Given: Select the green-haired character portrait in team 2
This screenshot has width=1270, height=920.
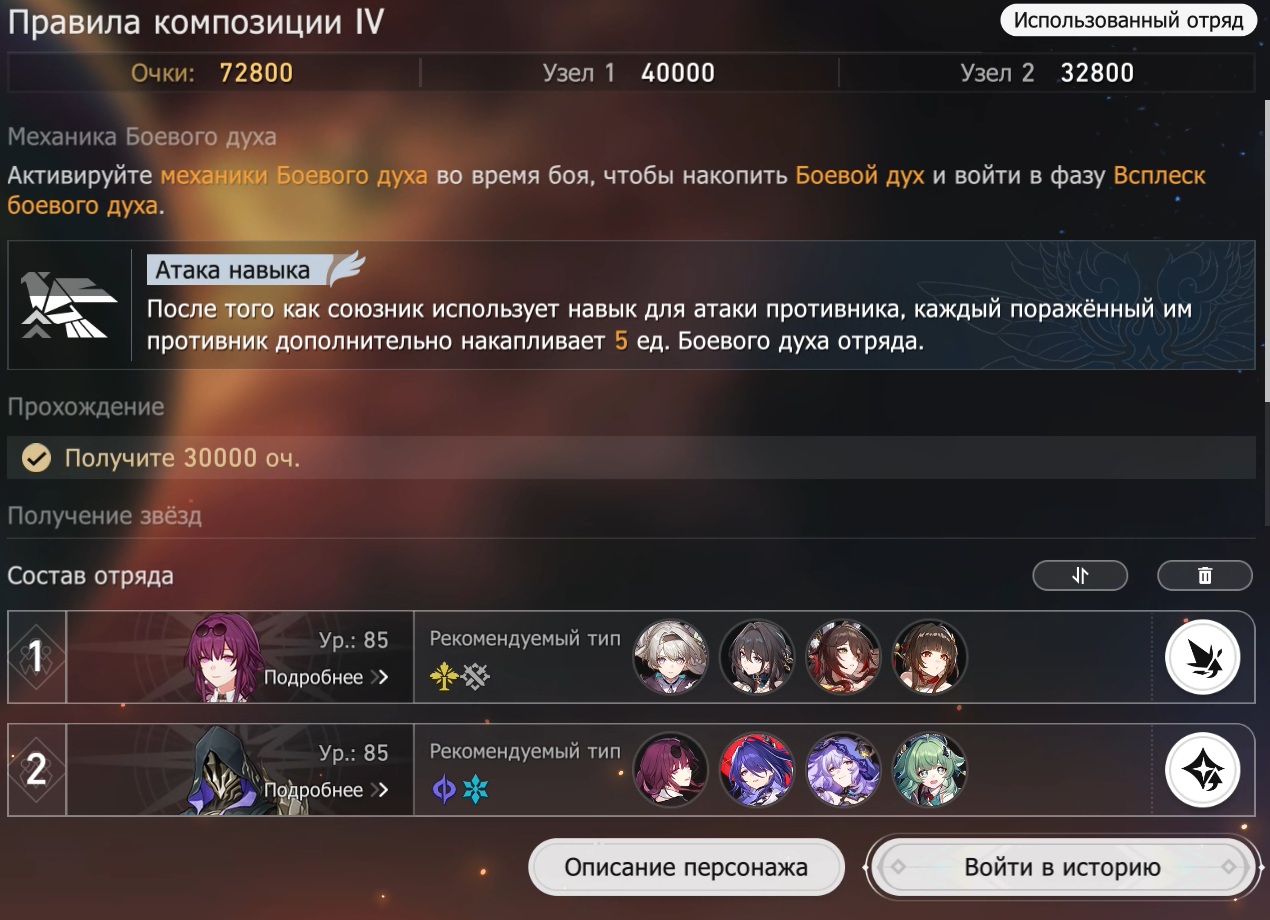Looking at the screenshot, I should [929, 769].
